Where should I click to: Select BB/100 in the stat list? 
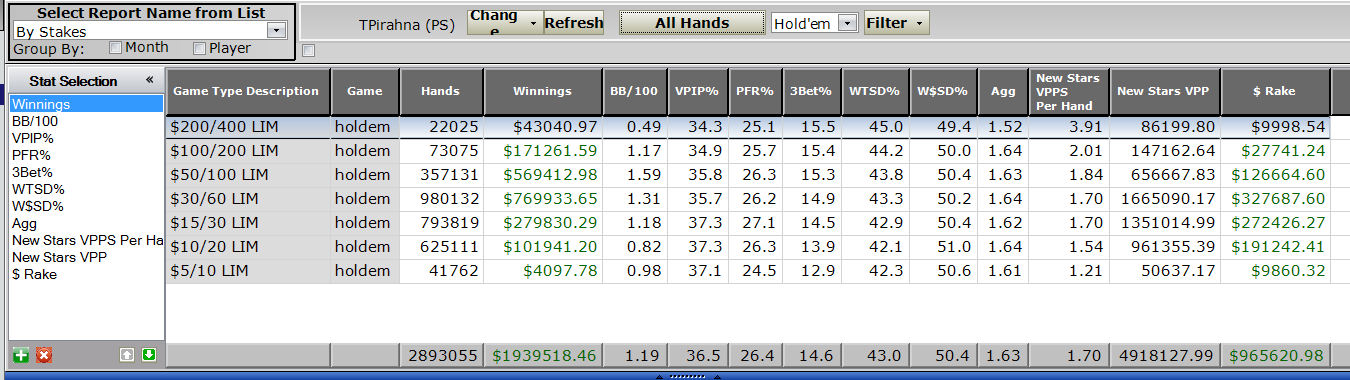click(86, 121)
